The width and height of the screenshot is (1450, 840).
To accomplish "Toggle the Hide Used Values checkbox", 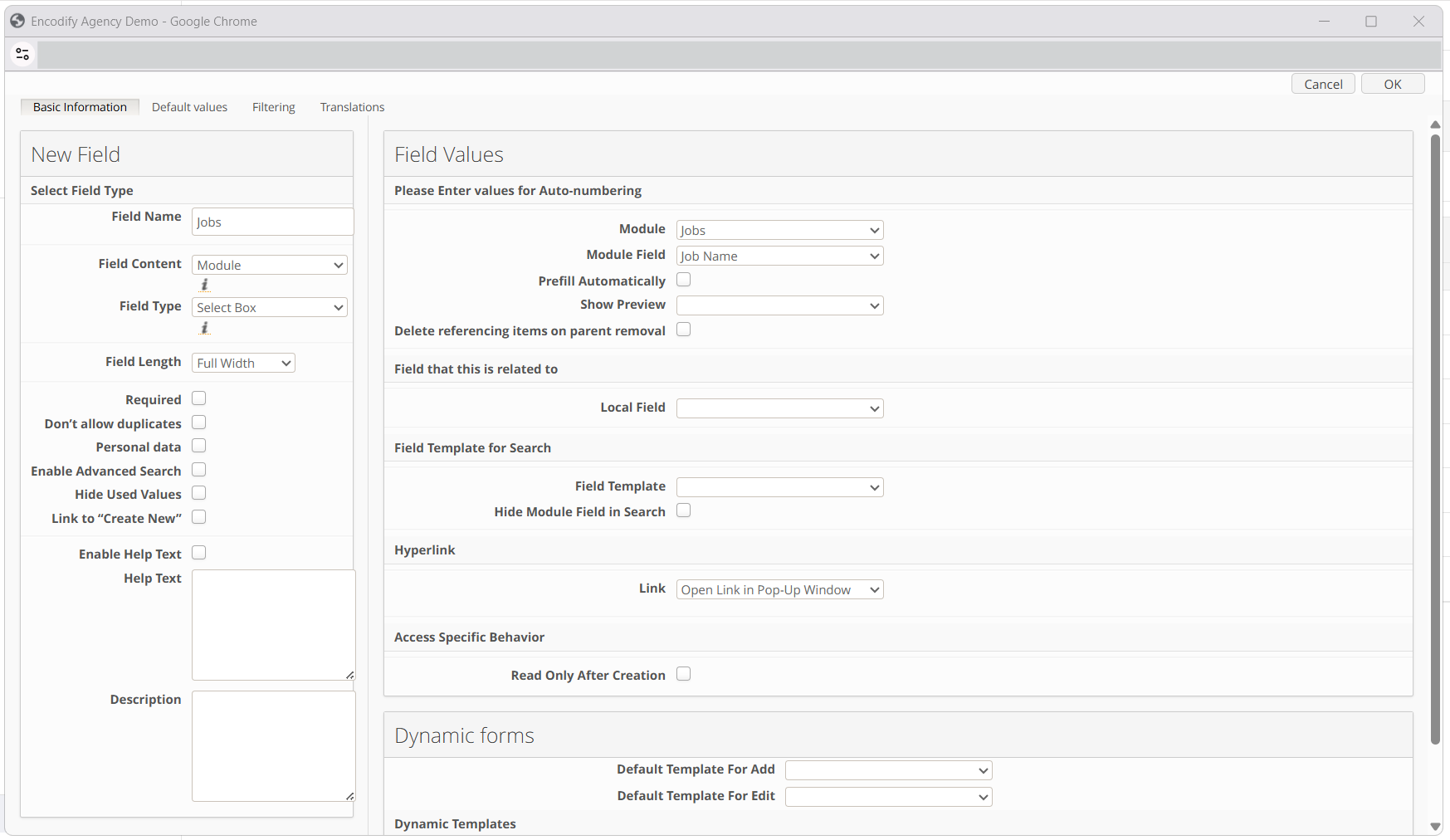I will [x=199, y=493].
